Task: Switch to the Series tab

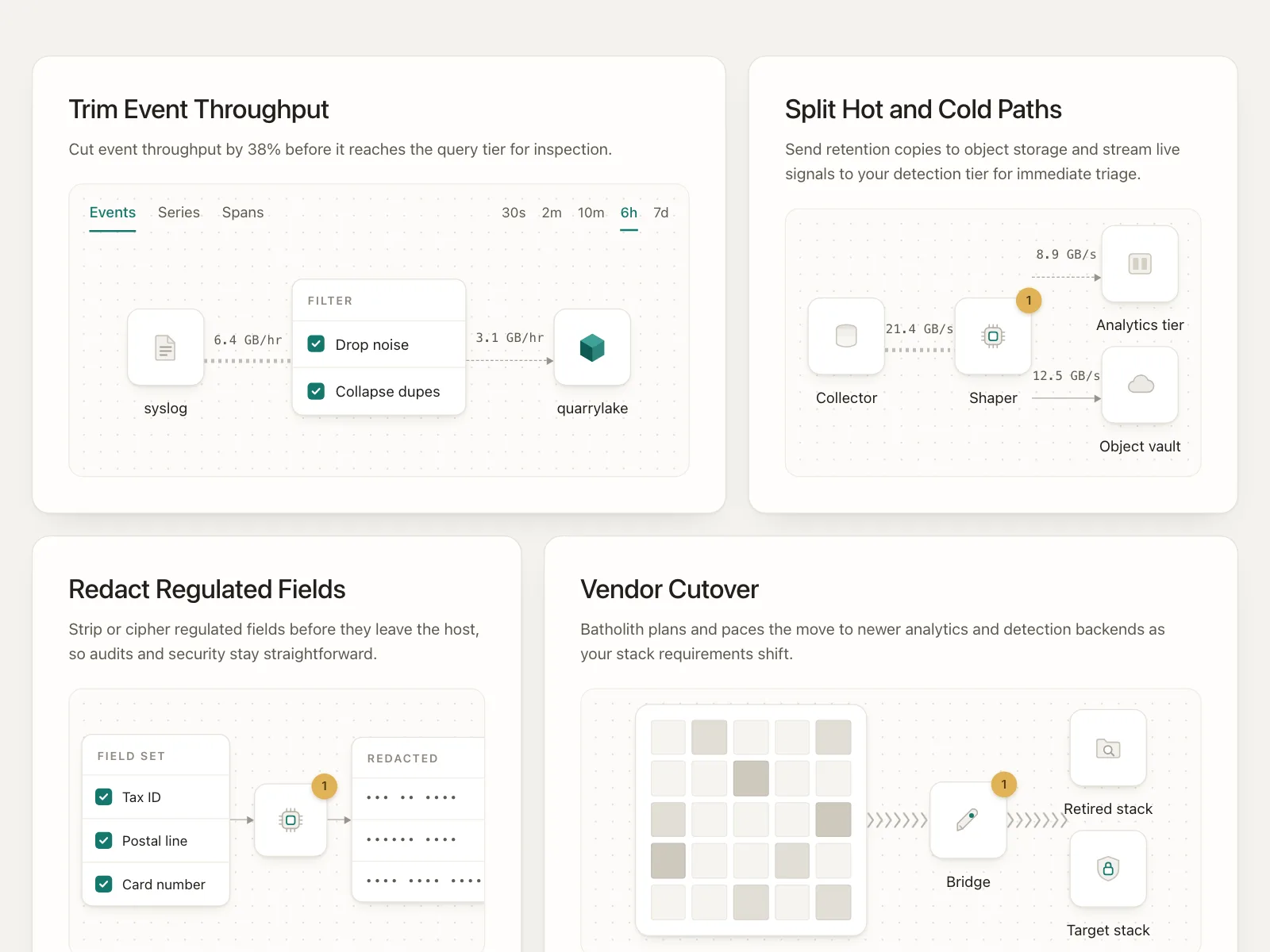Action: point(179,213)
